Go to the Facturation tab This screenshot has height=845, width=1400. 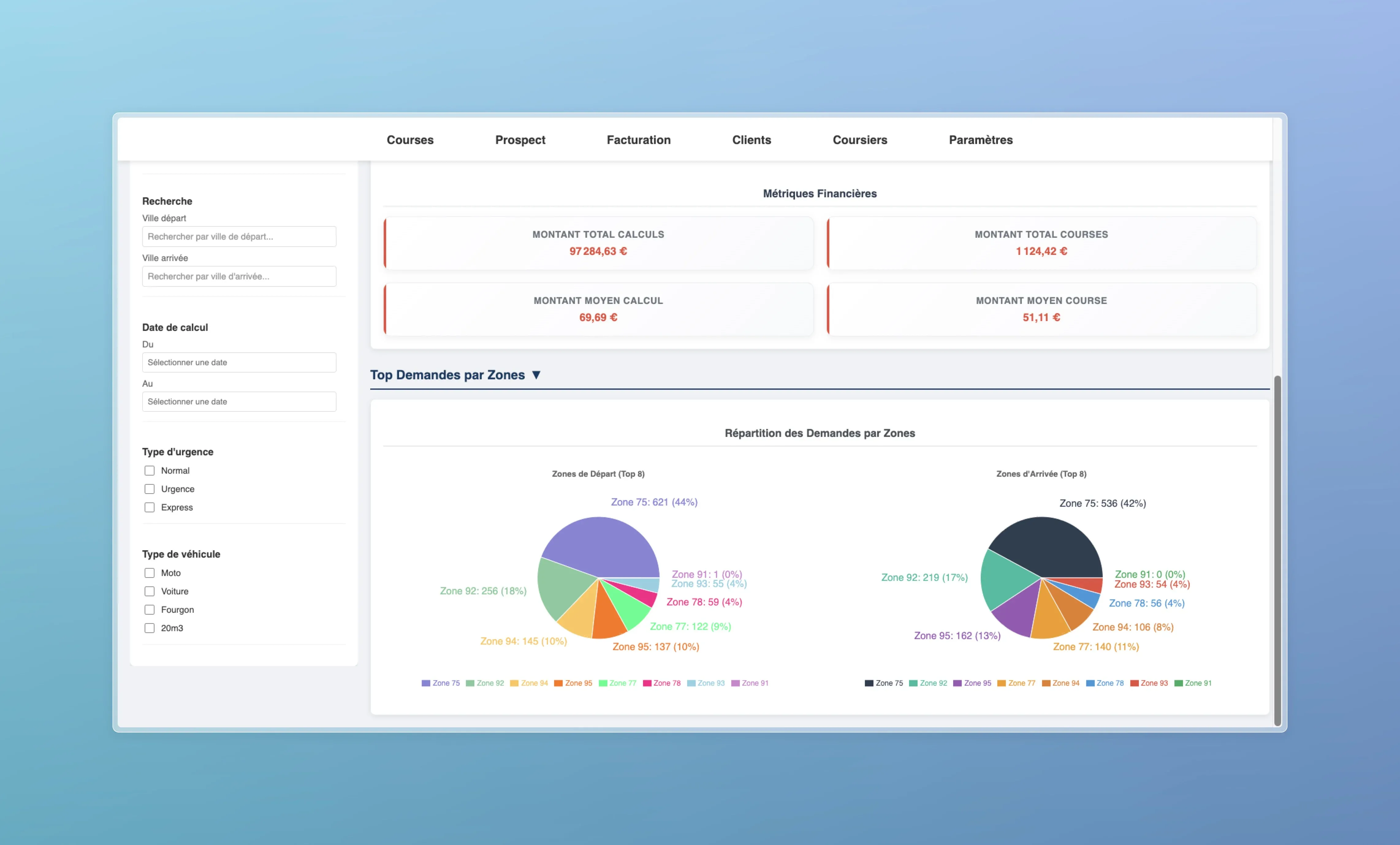pyautogui.click(x=638, y=140)
